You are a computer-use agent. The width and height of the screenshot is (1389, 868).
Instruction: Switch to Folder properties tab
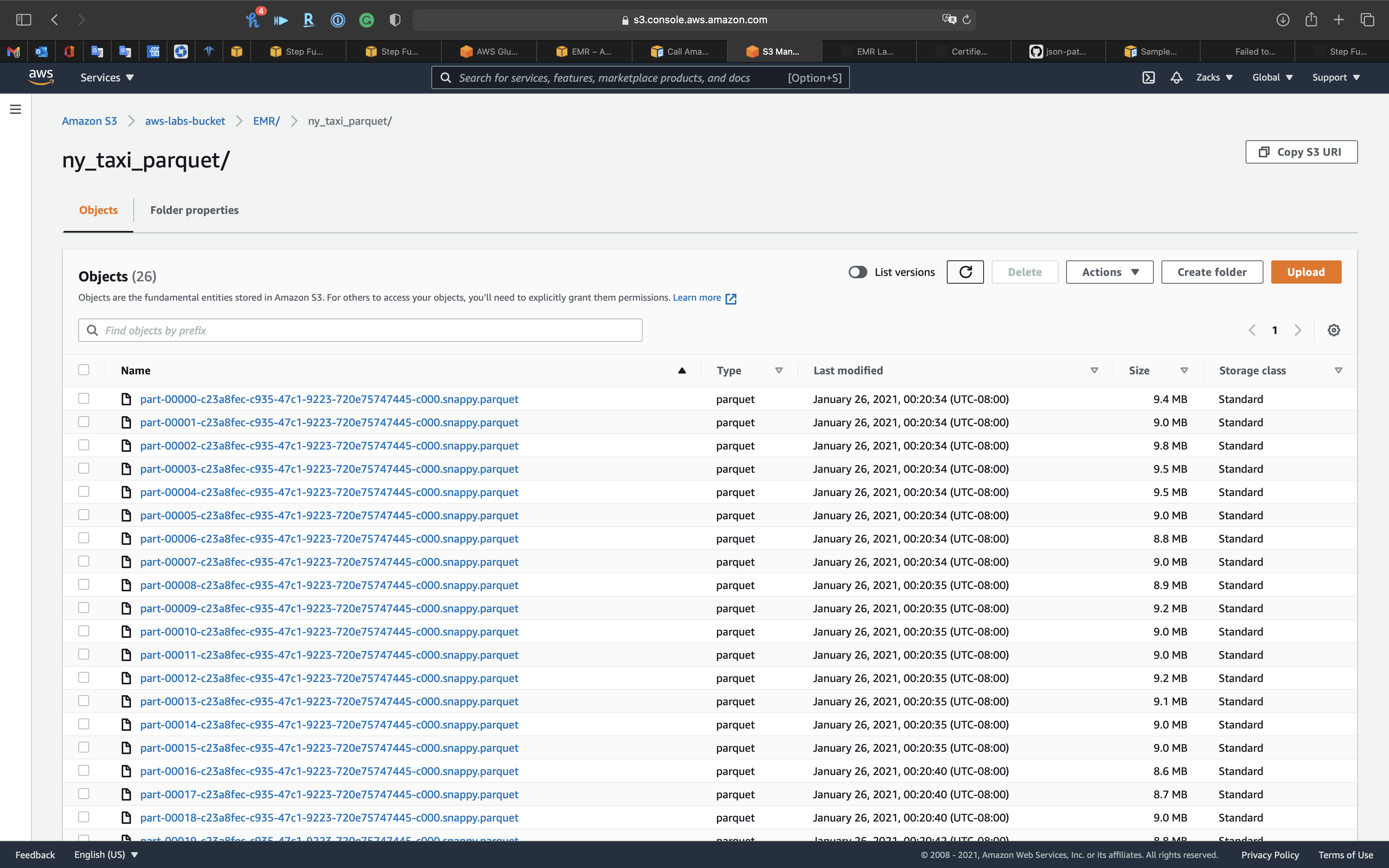point(194,210)
